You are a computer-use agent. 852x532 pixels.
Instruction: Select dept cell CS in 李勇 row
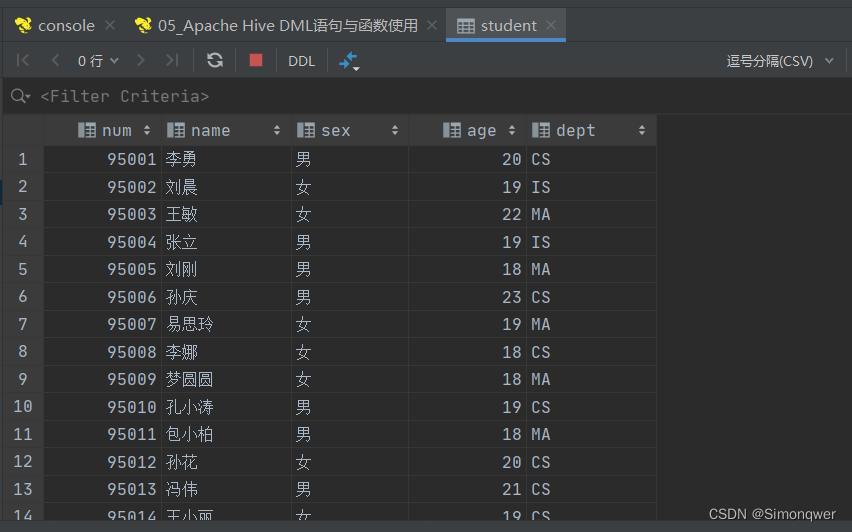pos(592,159)
